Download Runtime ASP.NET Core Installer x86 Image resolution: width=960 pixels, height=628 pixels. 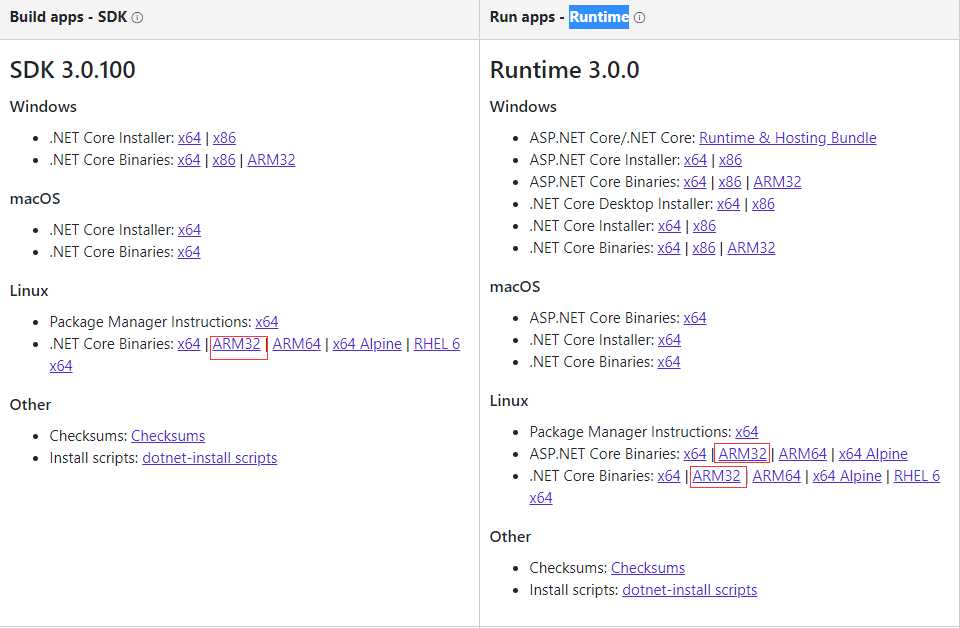730,160
